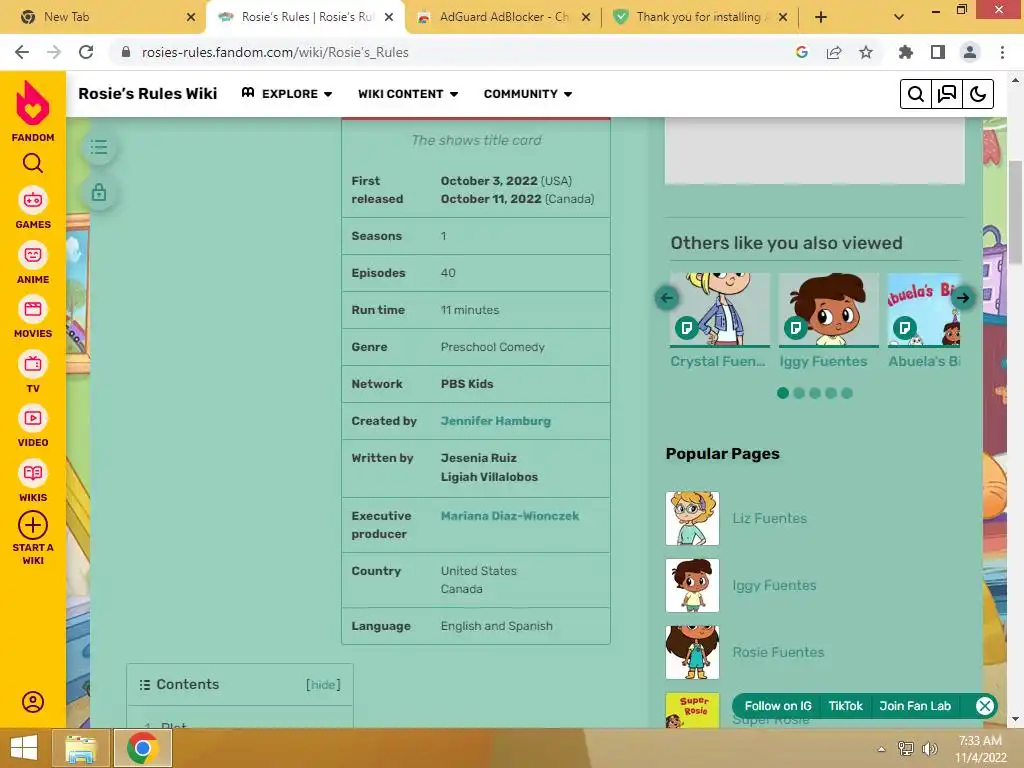This screenshot has width=1024, height=768.
Task: Select the fourth carousel dot
Action: [831, 393]
